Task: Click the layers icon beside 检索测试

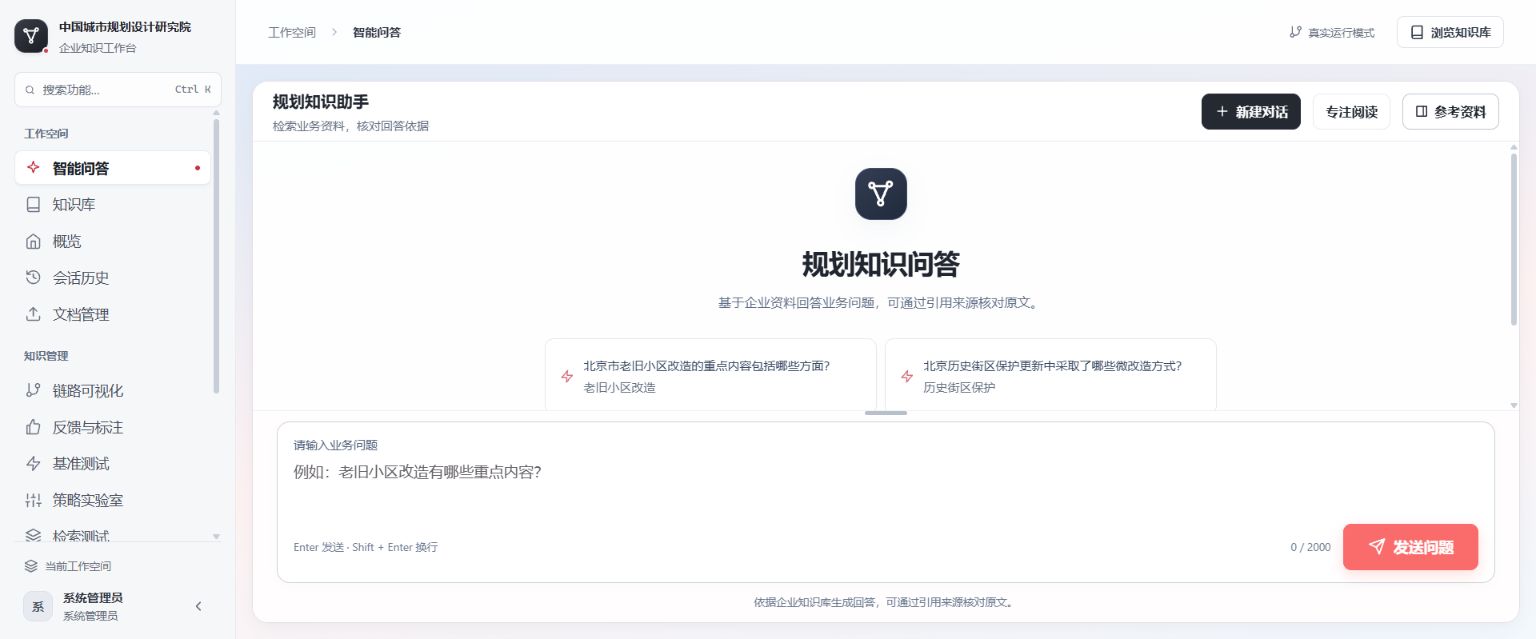Action: point(33,535)
